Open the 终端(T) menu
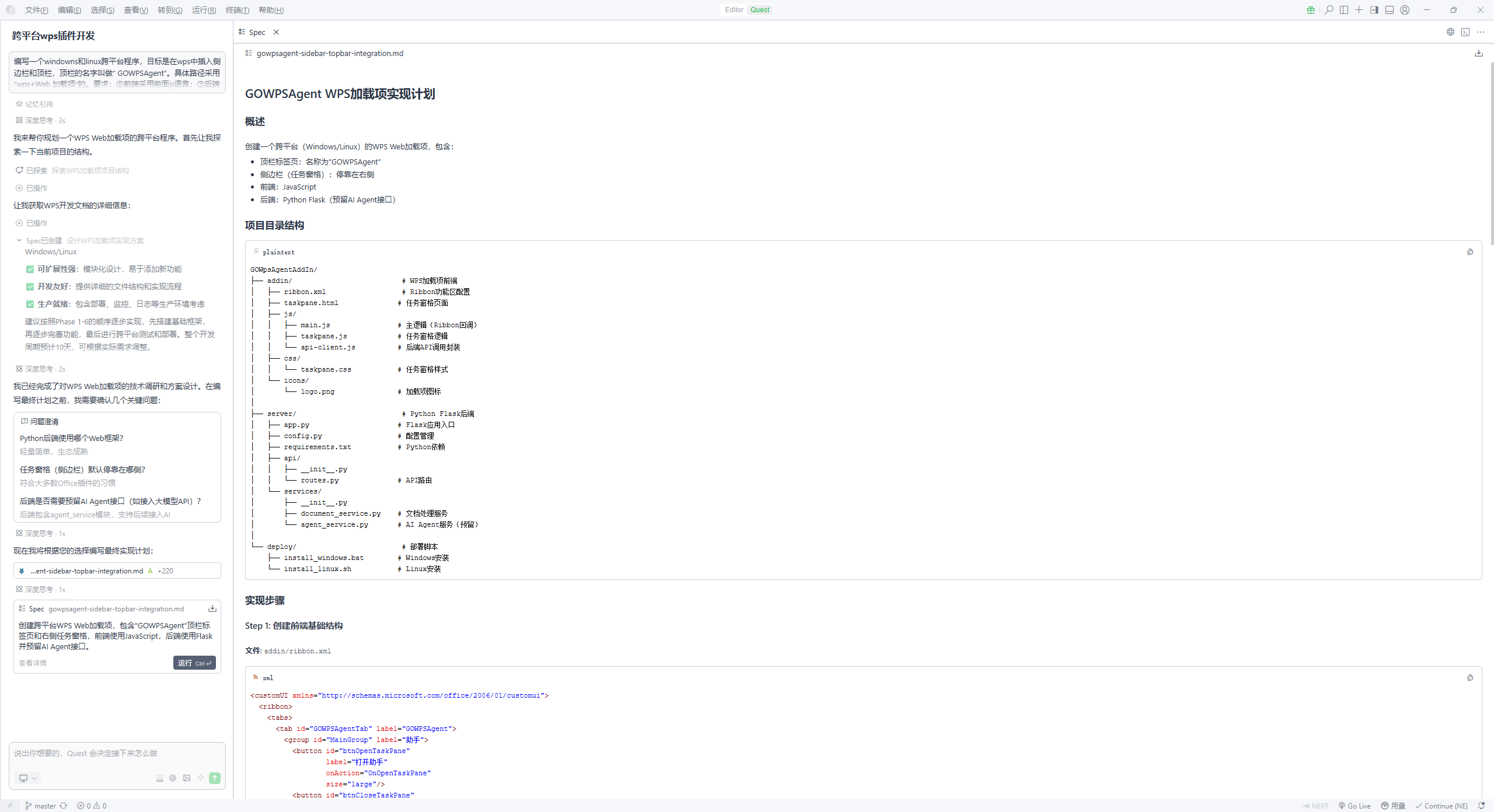Screen dimensions: 1494x812 237,10
